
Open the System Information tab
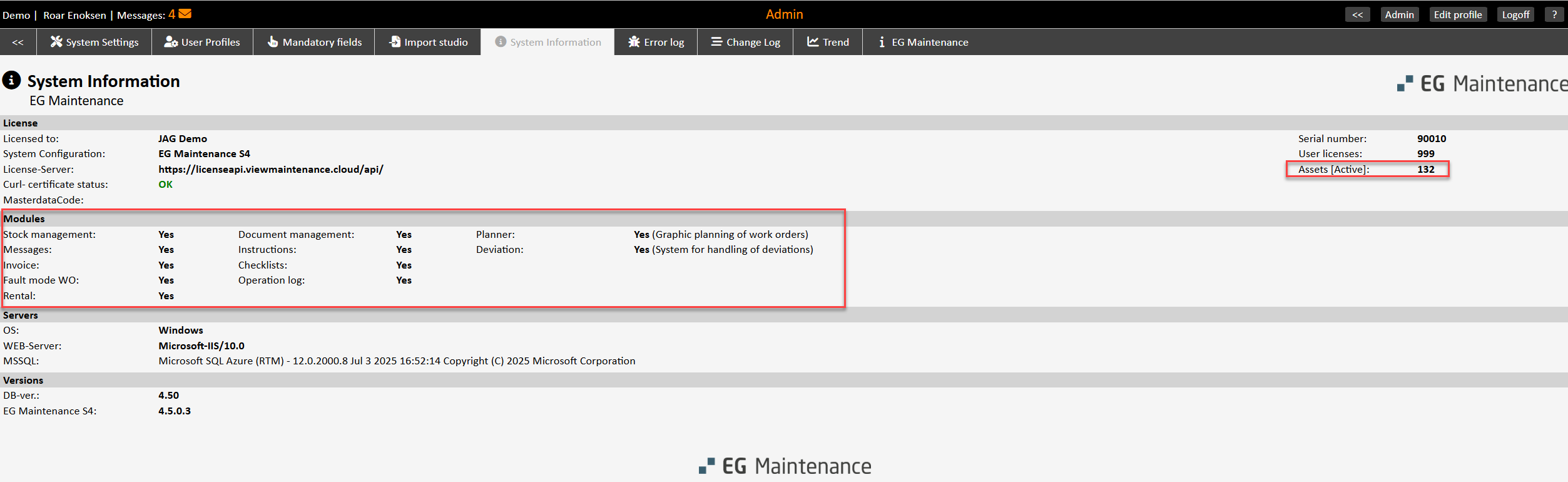[x=547, y=42]
